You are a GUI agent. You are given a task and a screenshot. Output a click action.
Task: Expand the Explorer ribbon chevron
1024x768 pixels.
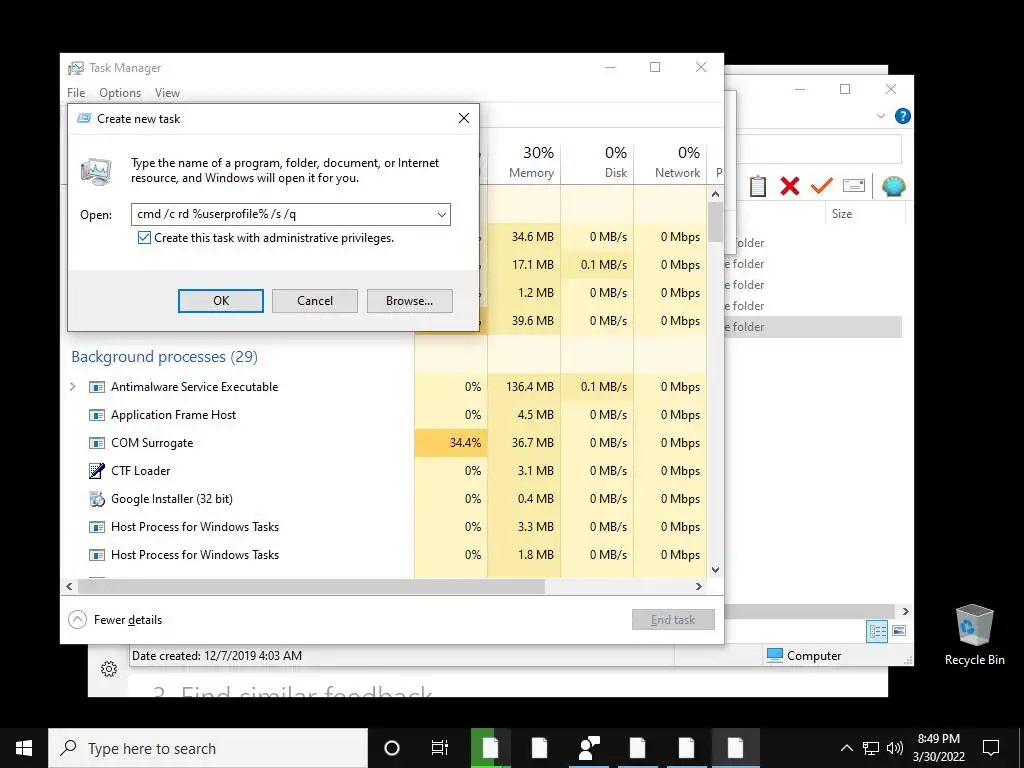pos(881,116)
